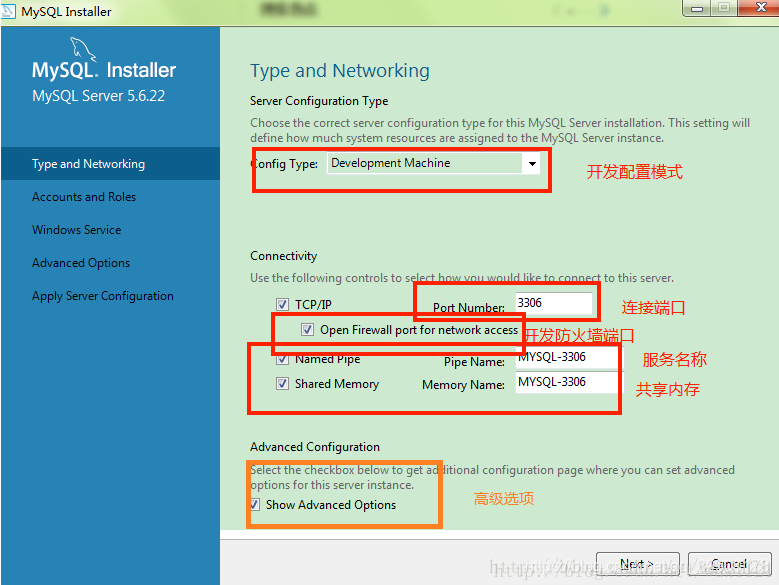The height and width of the screenshot is (585, 779).
Task: Toggle Open Firewall port for network access
Action: tap(308, 330)
